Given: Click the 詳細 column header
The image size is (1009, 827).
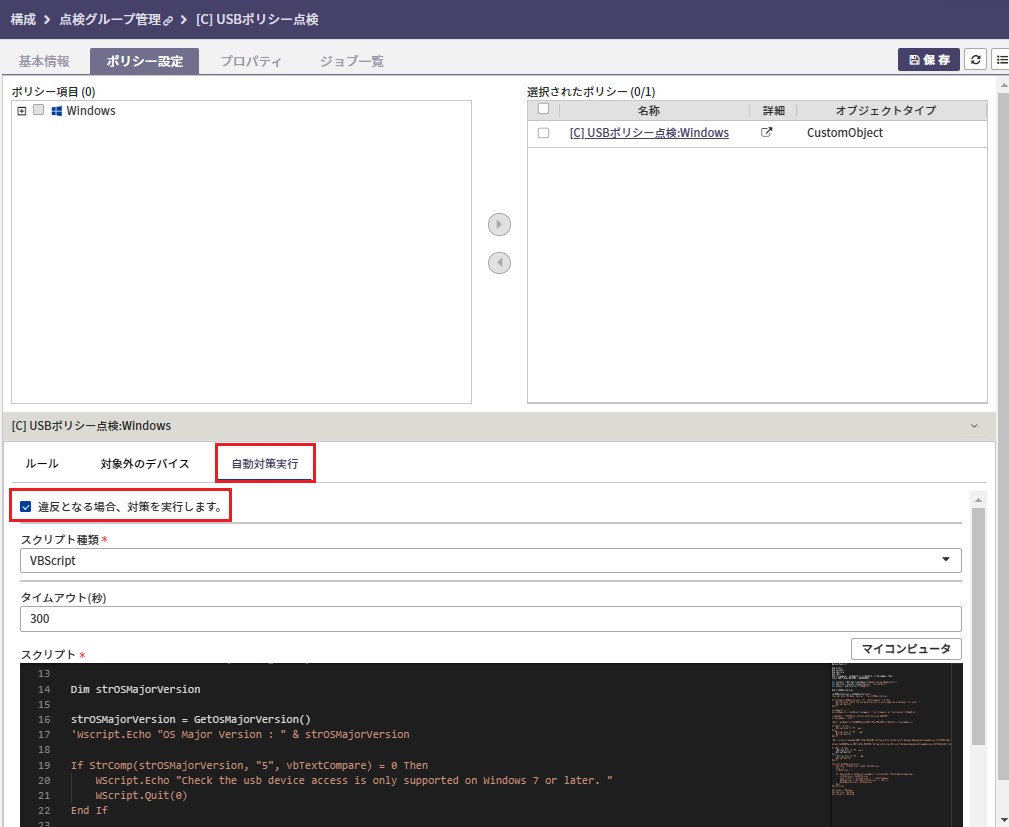Looking at the screenshot, I should click(773, 111).
